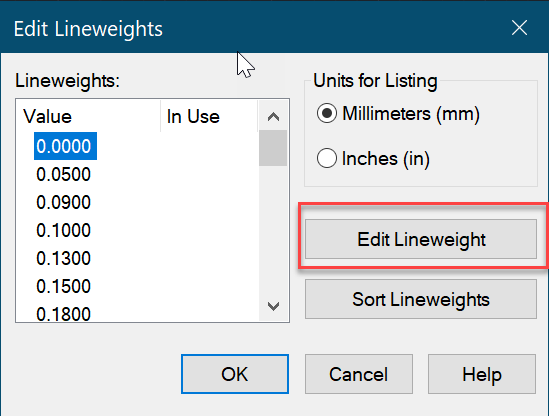This screenshot has width=549, height=416.
Task: Select the 0.1000 lineweight value
Action: [63, 230]
